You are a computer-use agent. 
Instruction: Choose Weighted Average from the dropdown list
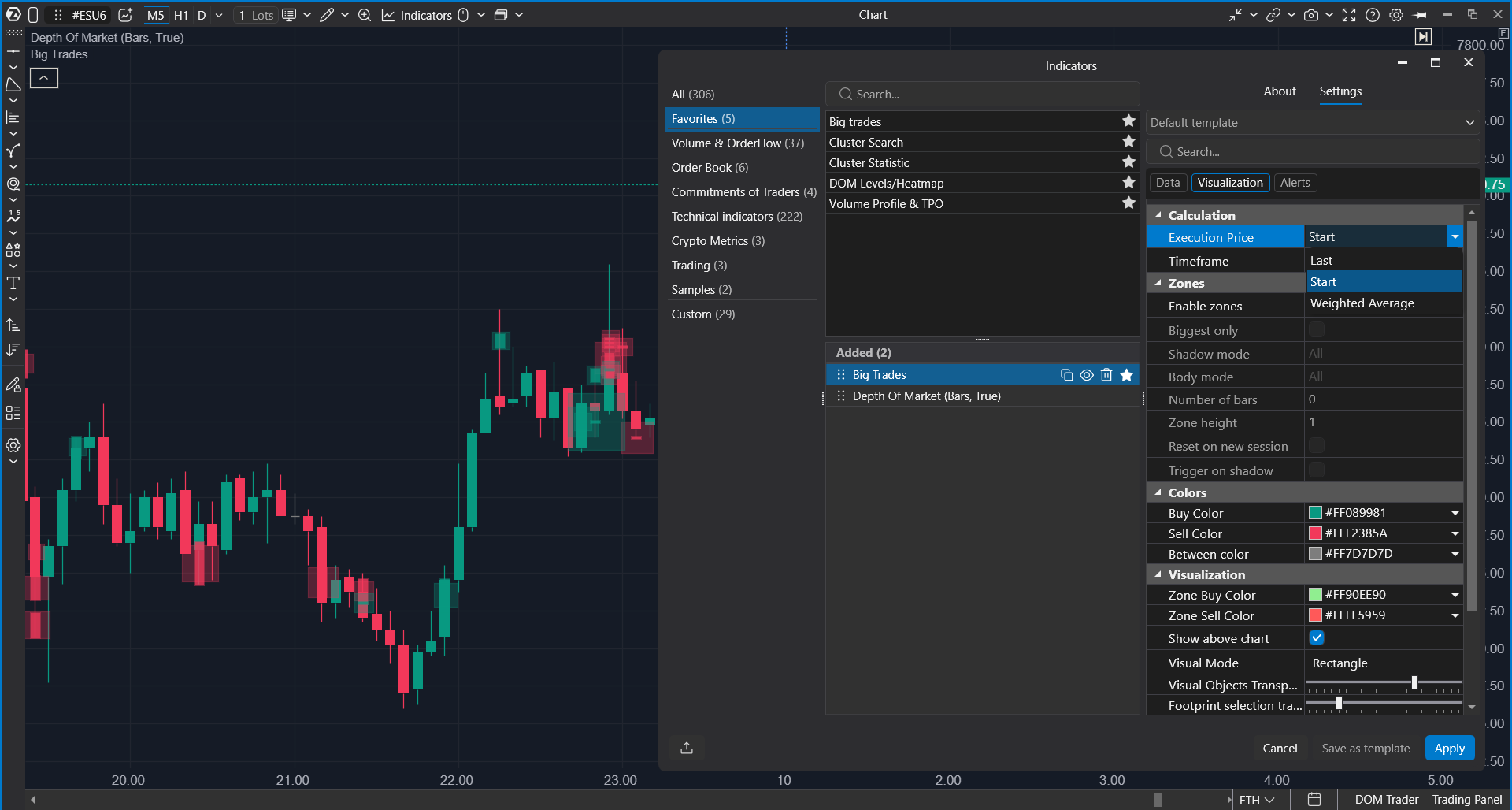(1384, 303)
